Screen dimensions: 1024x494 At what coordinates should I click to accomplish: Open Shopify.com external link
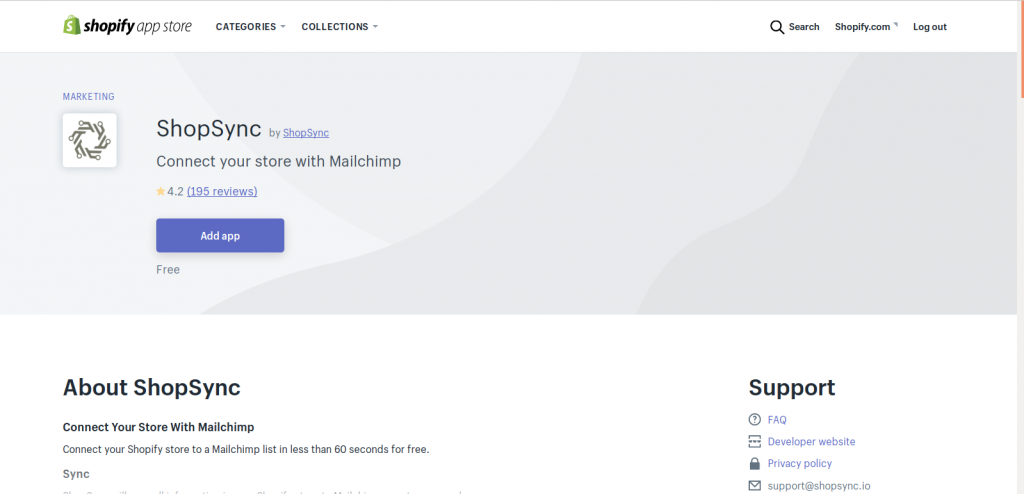(866, 27)
